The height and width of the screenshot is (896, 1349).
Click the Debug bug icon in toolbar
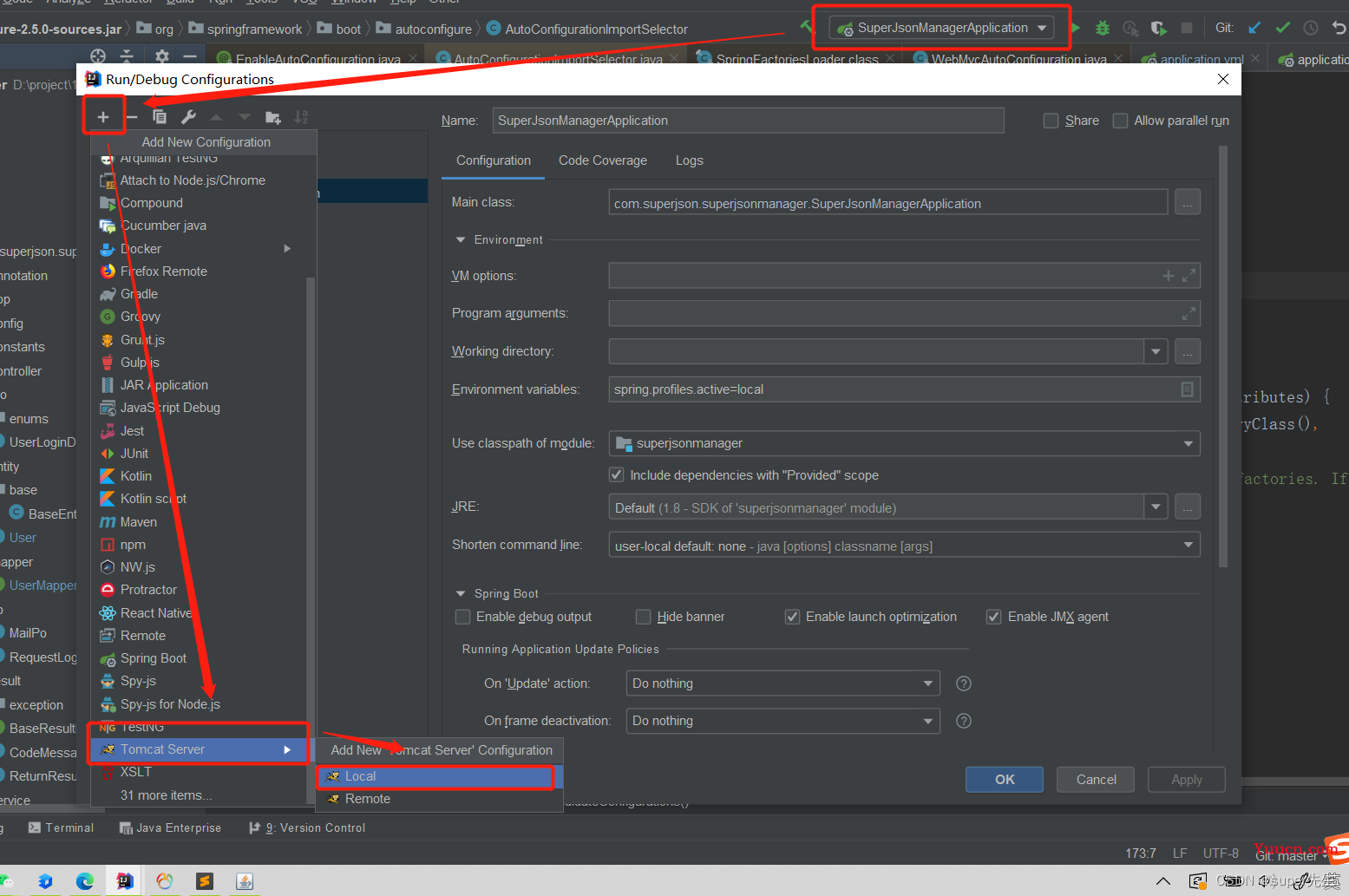(x=1102, y=28)
